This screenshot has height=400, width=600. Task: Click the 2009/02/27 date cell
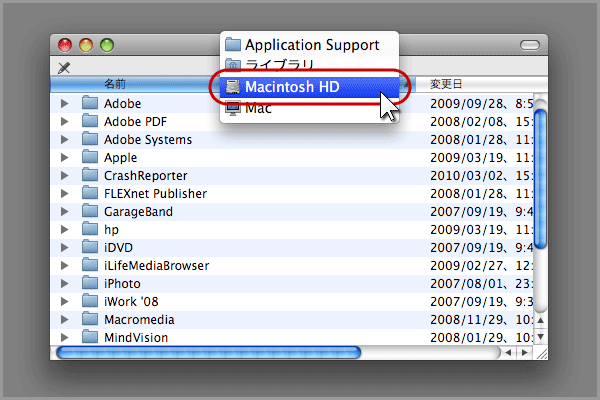pyautogui.click(x=481, y=266)
